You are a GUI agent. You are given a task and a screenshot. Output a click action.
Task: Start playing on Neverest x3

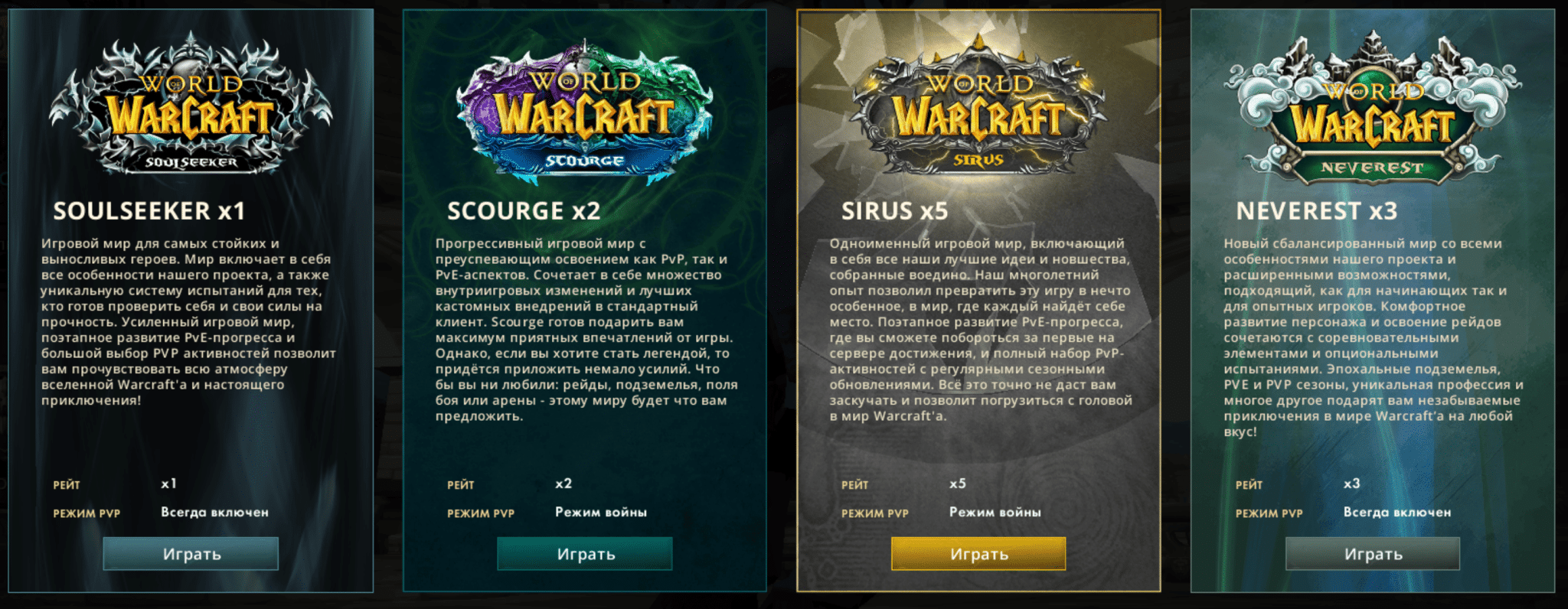tap(1373, 554)
